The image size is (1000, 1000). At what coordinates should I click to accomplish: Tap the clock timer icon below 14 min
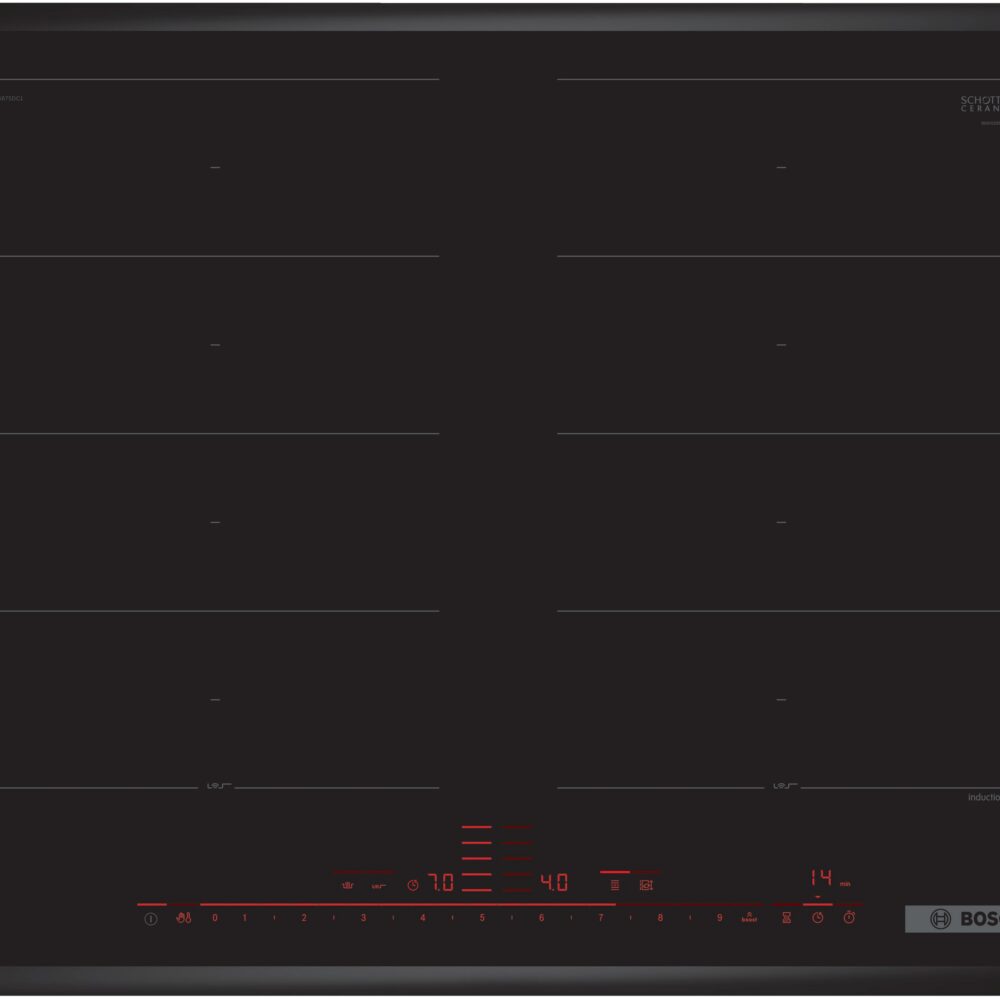tap(818, 918)
